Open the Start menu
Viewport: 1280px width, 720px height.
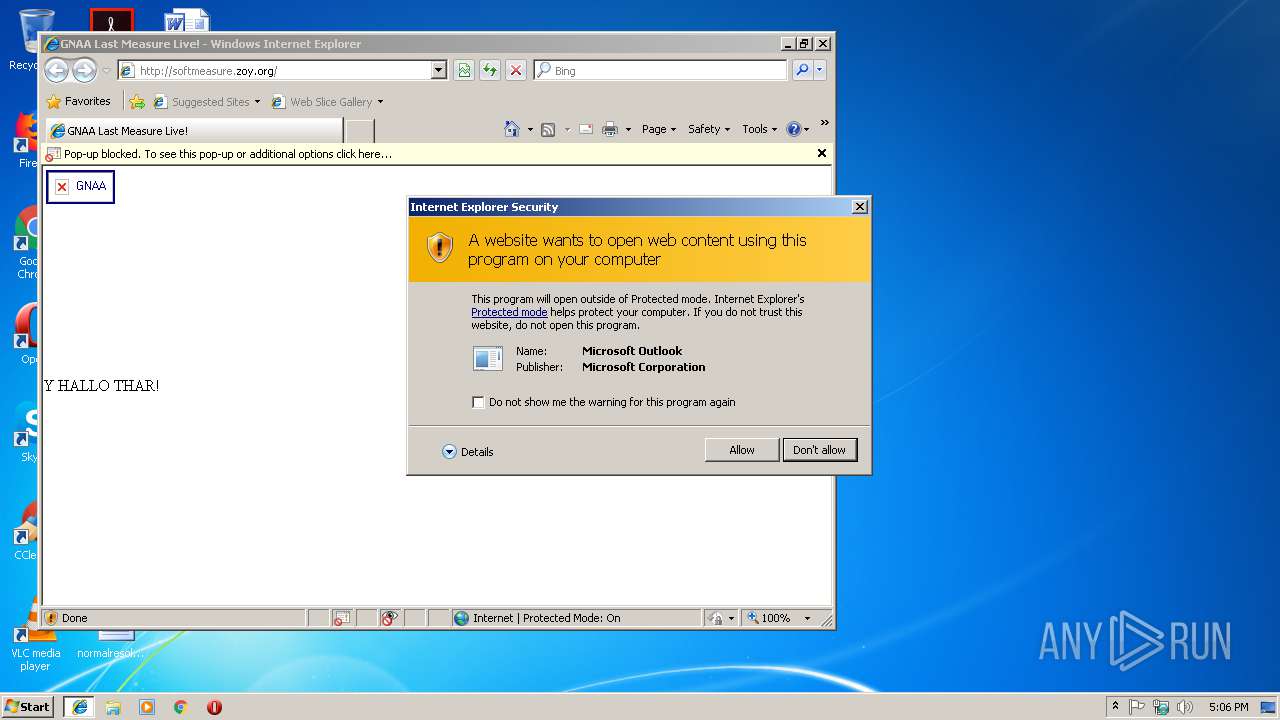coord(28,707)
